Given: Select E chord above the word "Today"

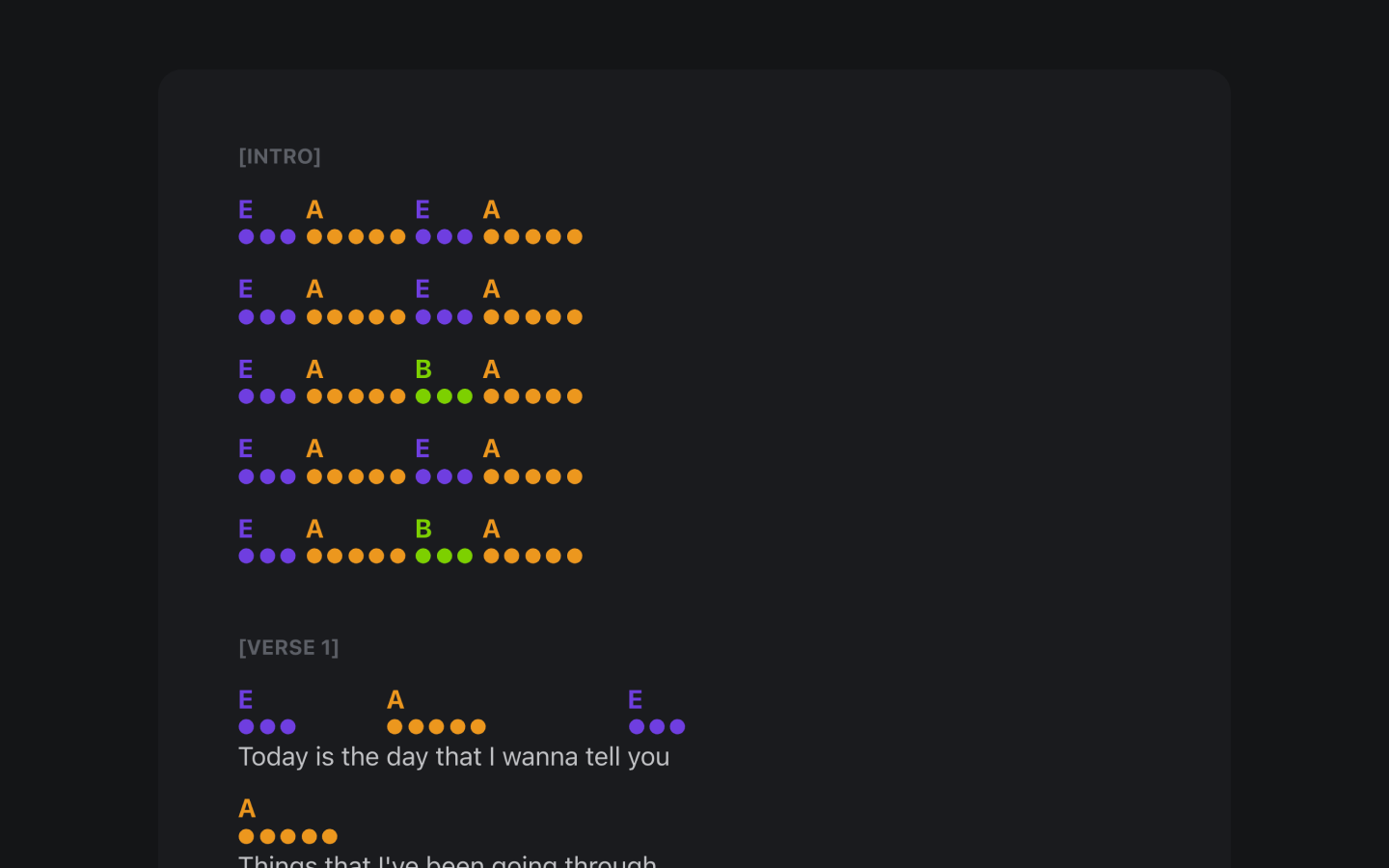Looking at the screenshot, I should click(246, 699).
